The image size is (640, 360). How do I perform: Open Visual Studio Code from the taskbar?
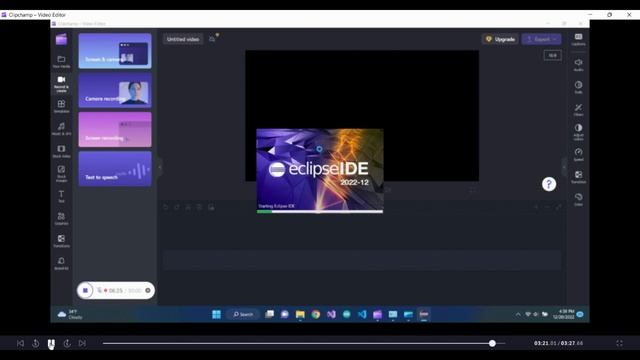pyautogui.click(x=362, y=314)
